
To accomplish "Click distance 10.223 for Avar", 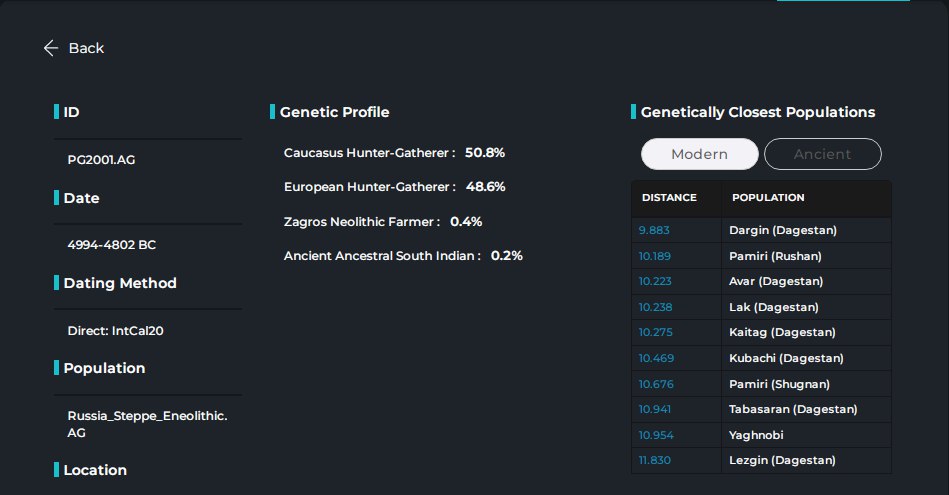I will [655, 281].
